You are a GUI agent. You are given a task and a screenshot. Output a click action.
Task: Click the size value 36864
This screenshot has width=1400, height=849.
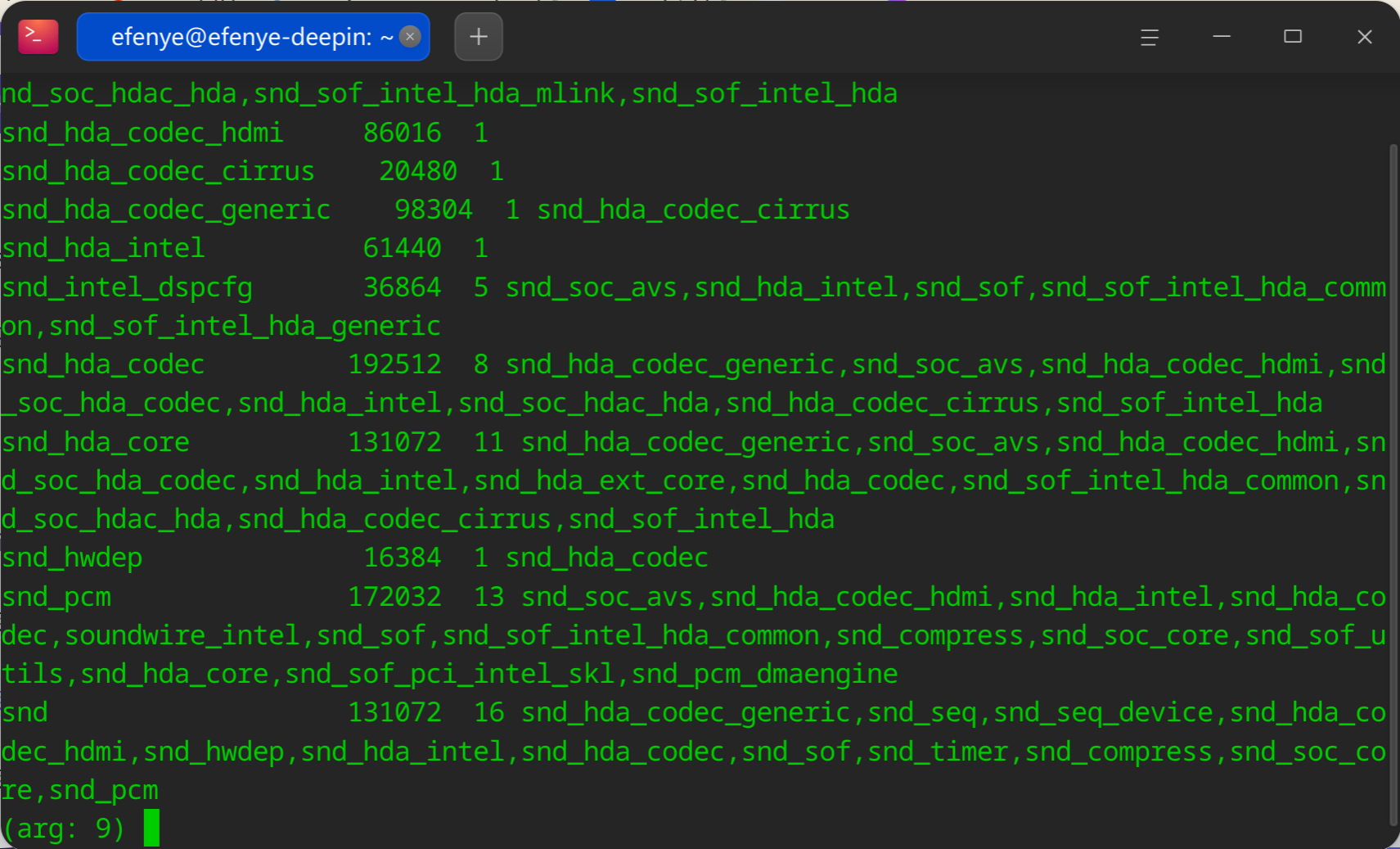coord(403,287)
